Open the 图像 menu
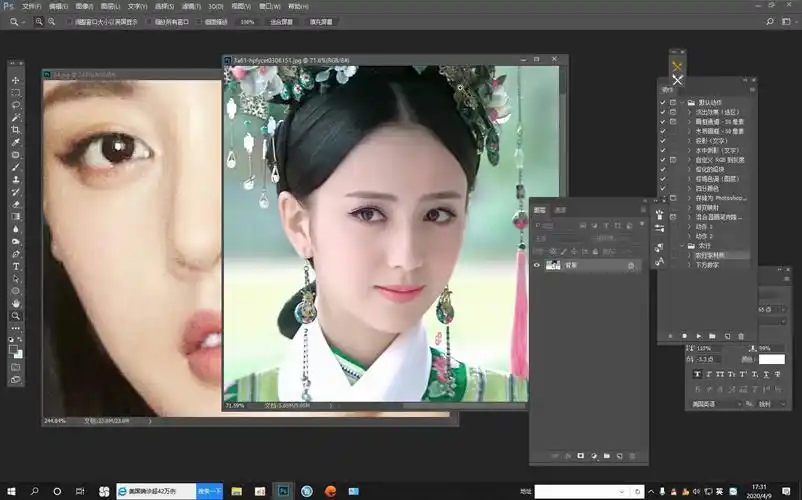 click(x=84, y=7)
